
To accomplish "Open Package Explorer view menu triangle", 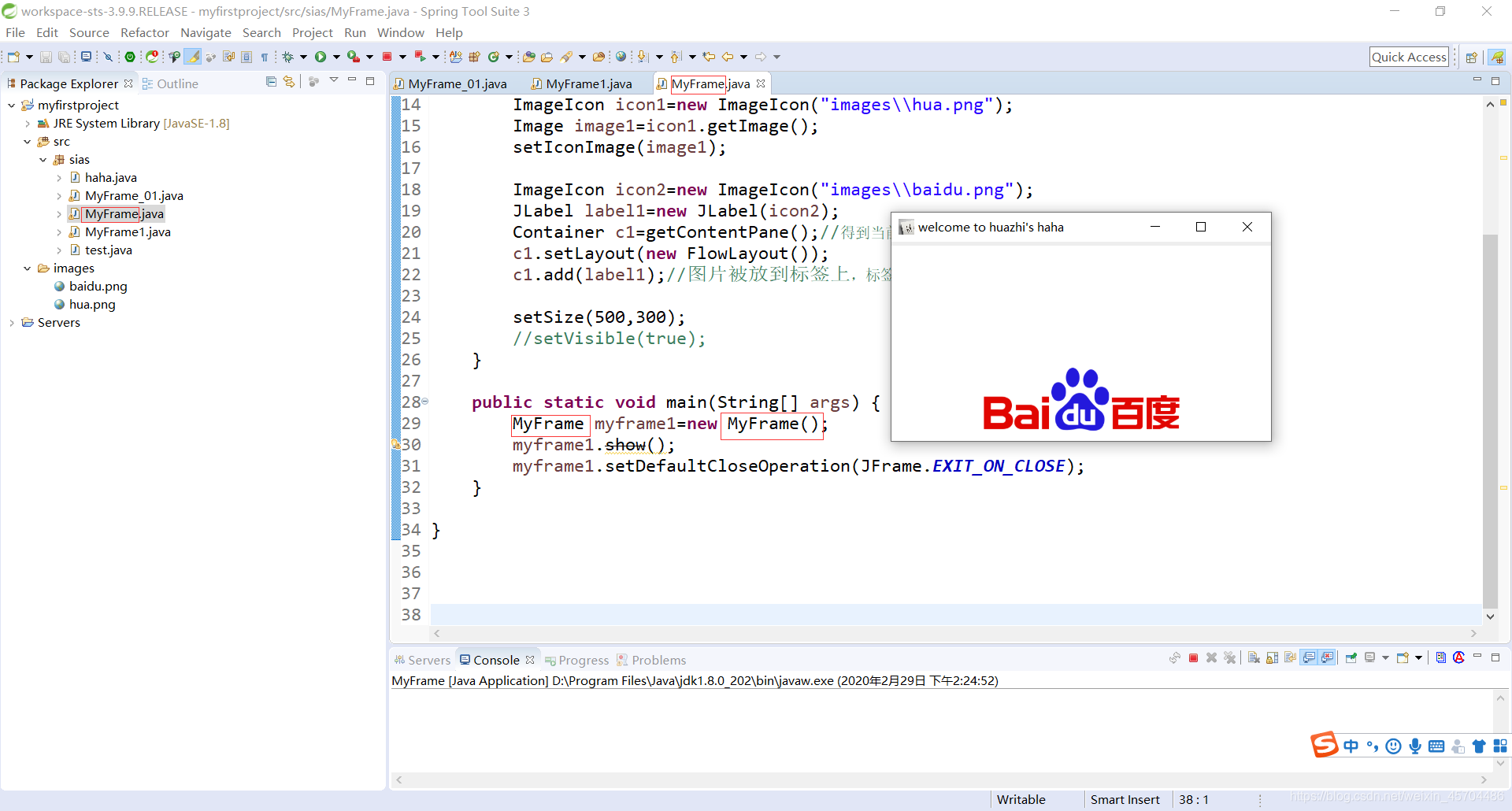I will pos(334,80).
